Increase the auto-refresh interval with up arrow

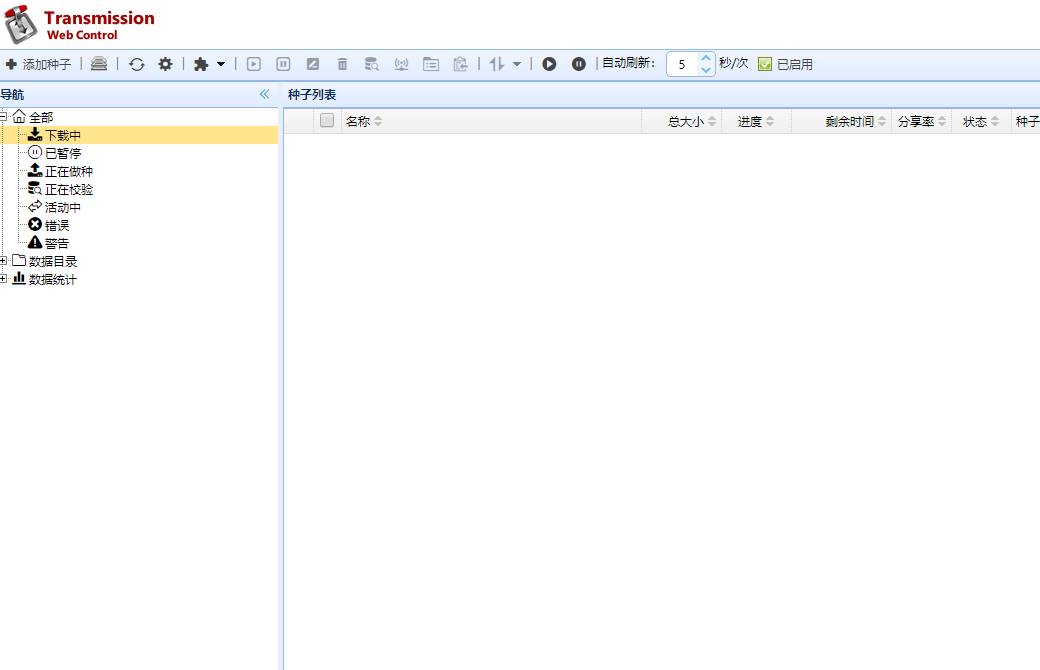tap(706, 58)
